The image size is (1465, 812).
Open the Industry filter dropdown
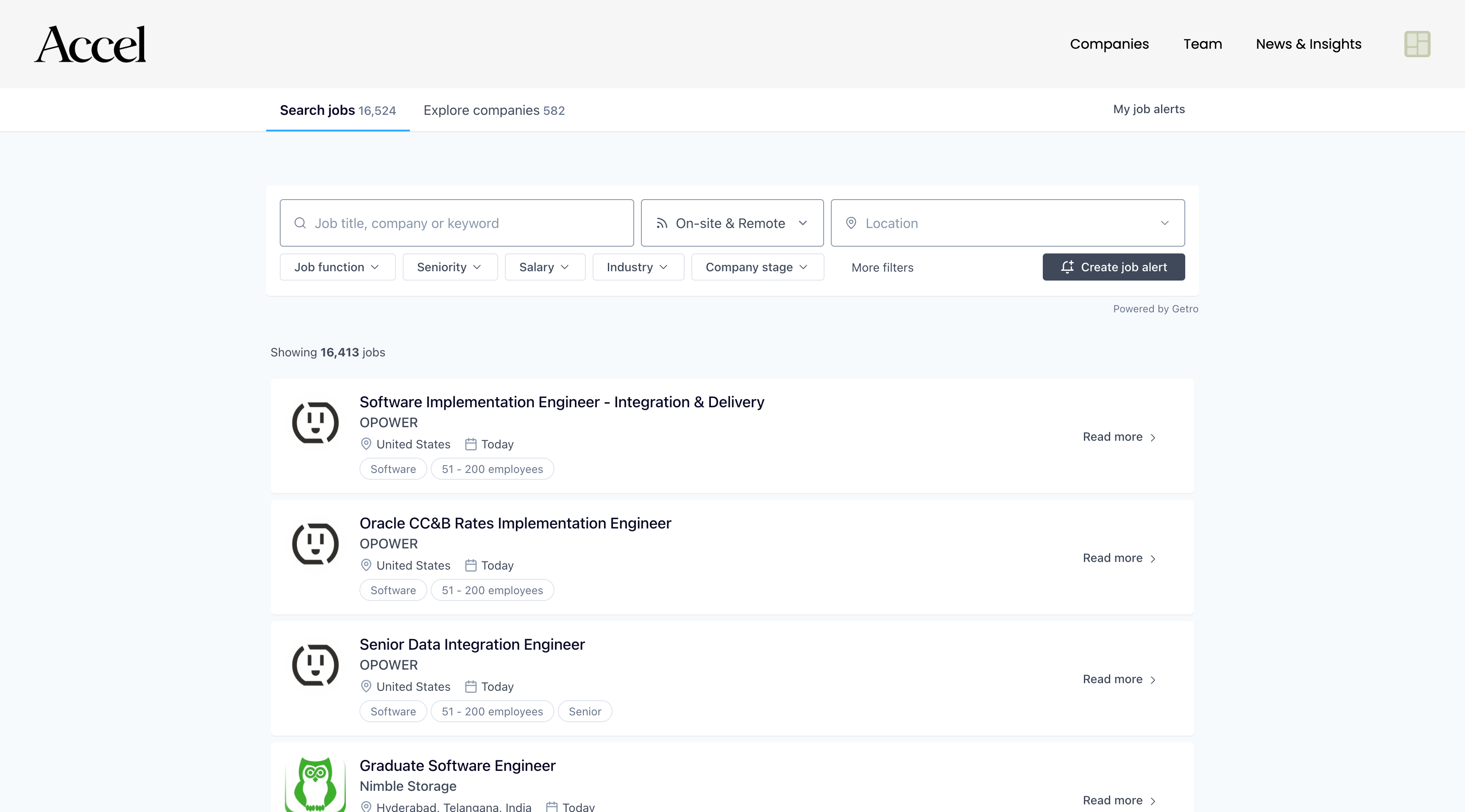[638, 267]
